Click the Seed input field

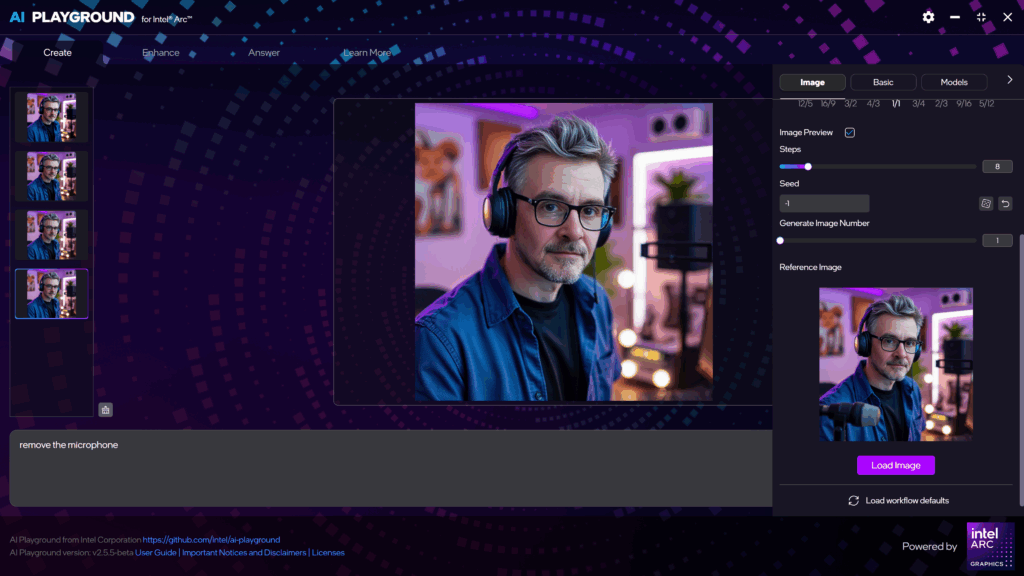[824, 204]
